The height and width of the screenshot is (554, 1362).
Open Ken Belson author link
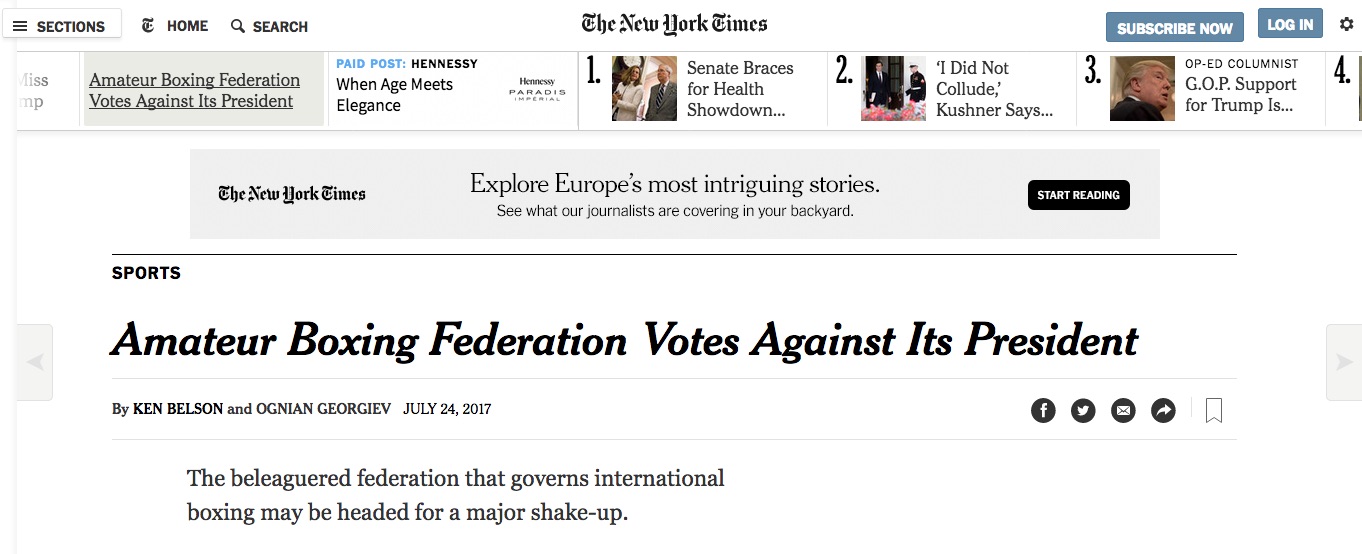(178, 409)
